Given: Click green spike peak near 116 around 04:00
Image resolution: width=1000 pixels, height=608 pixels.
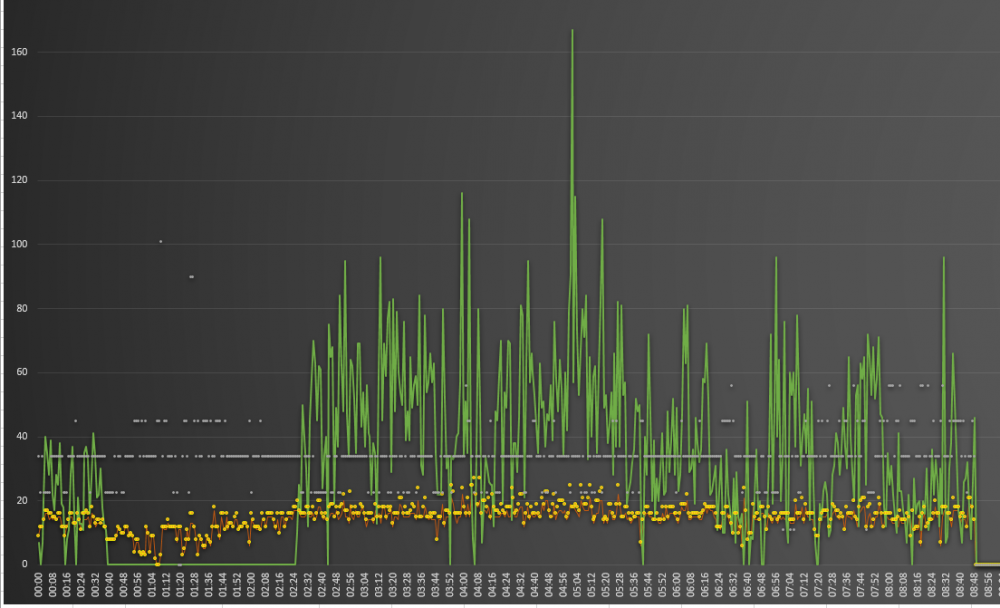Looking at the screenshot, I should tap(462, 194).
